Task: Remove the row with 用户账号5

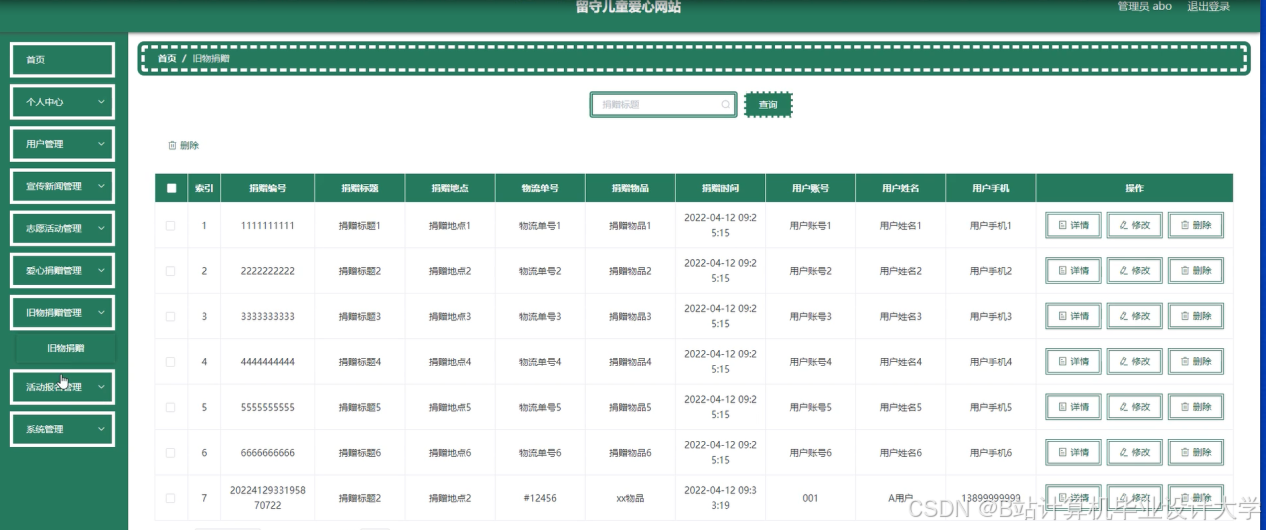Action: 1195,407
